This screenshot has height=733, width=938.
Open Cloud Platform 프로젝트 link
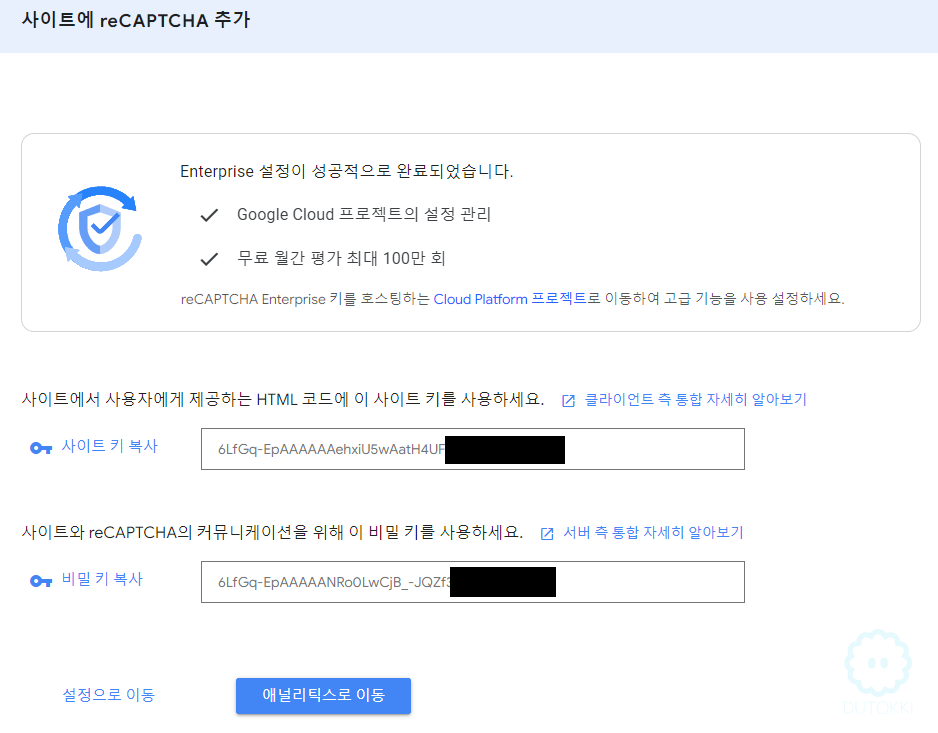(x=510, y=299)
